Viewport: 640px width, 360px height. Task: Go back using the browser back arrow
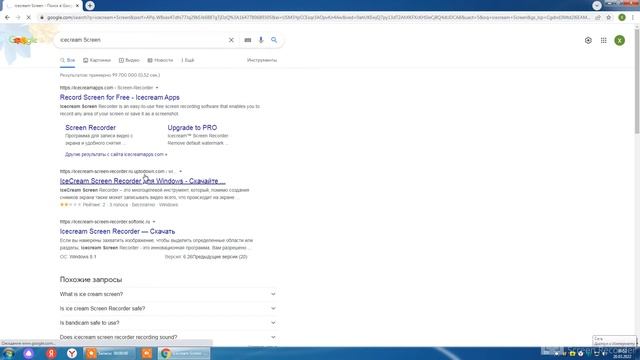click(x=7, y=18)
